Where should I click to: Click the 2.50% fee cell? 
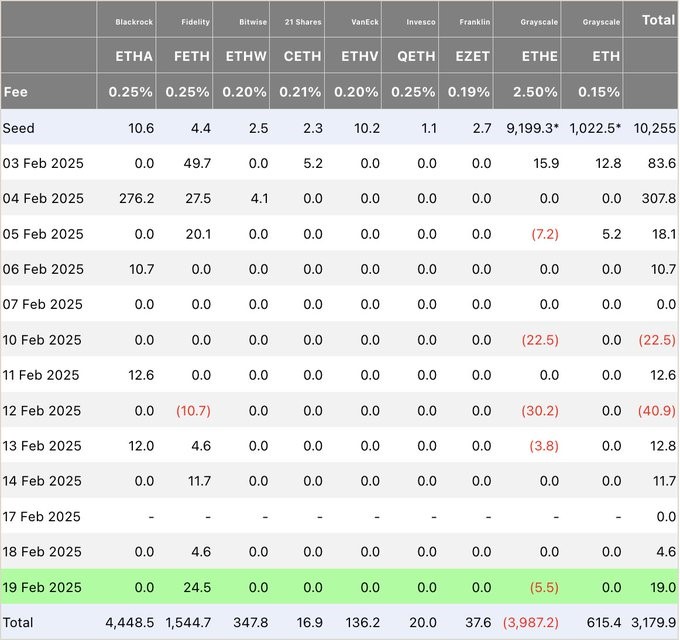click(535, 92)
